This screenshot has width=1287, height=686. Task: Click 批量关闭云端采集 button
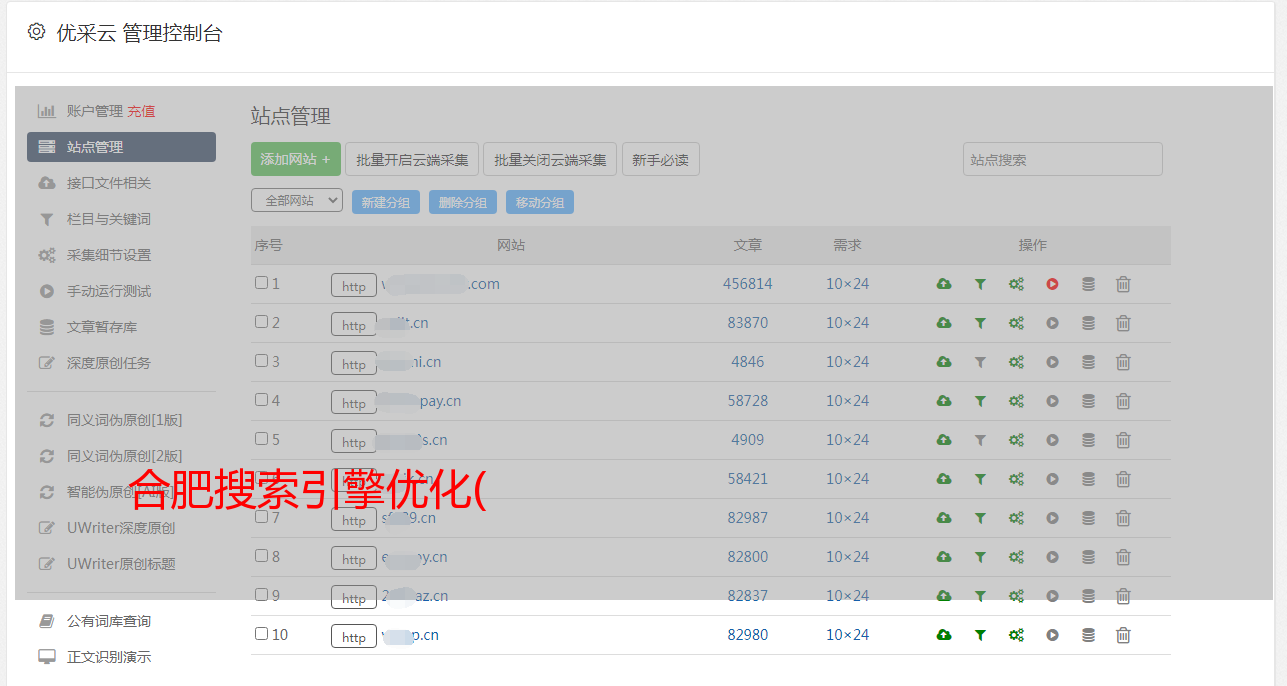[550, 159]
